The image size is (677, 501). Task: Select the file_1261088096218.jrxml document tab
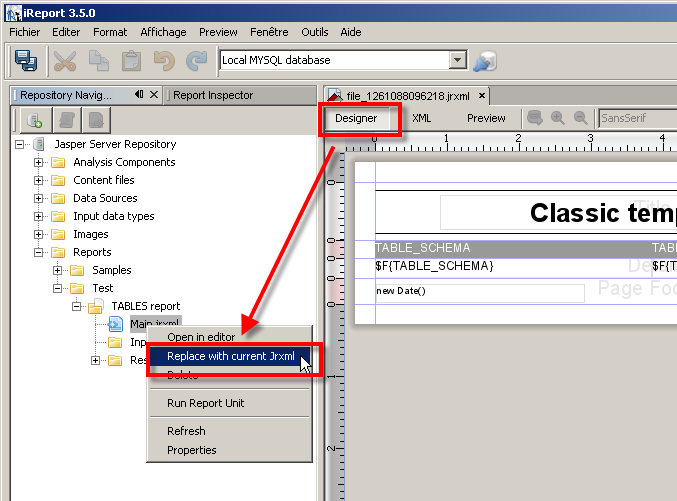coord(408,96)
